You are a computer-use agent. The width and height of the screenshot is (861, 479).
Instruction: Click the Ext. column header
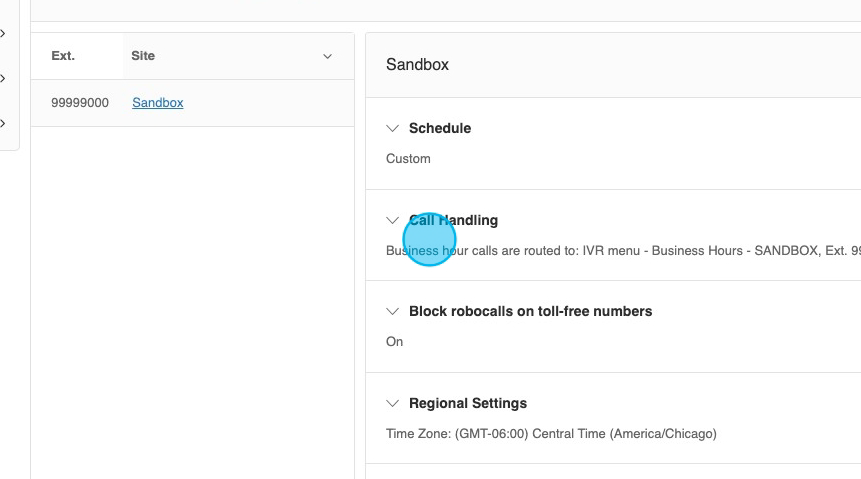tap(63, 56)
